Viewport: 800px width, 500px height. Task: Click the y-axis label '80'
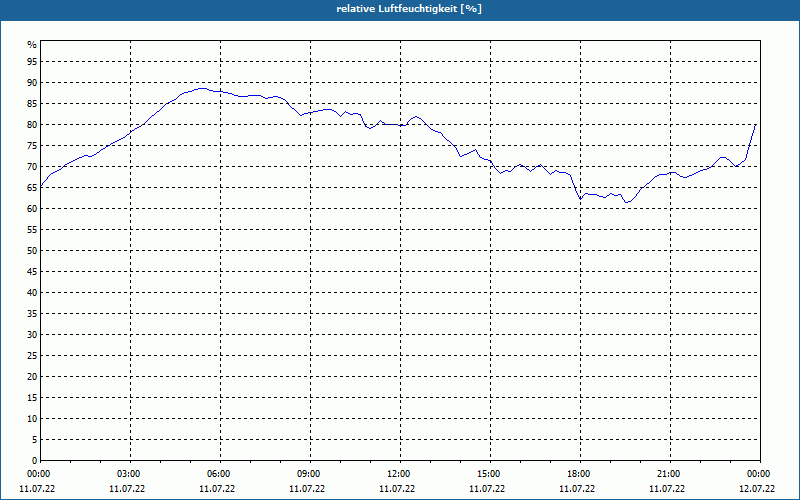click(x=32, y=124)
